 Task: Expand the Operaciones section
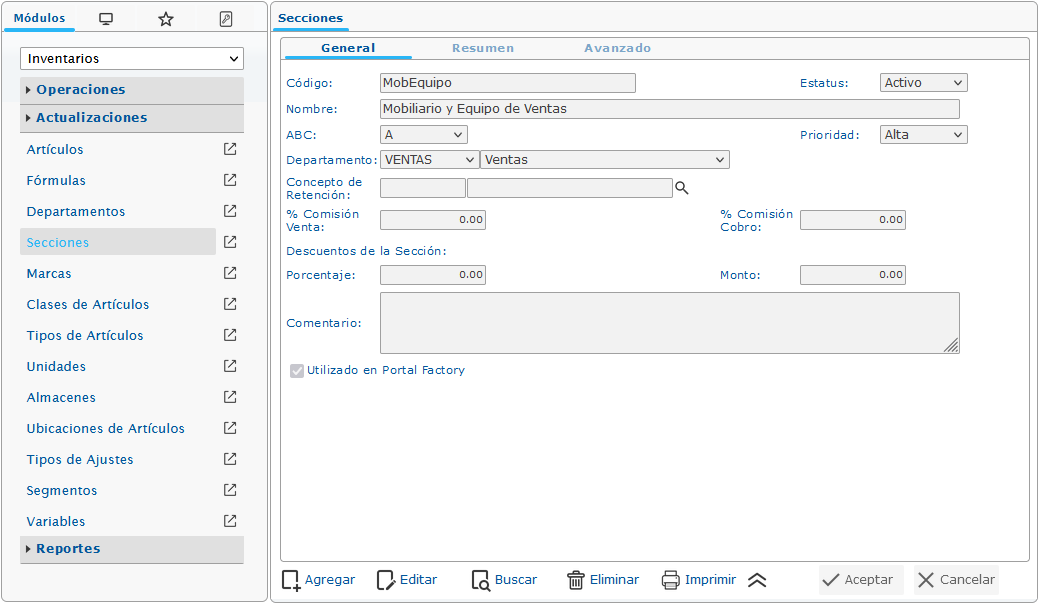point(132,90)
